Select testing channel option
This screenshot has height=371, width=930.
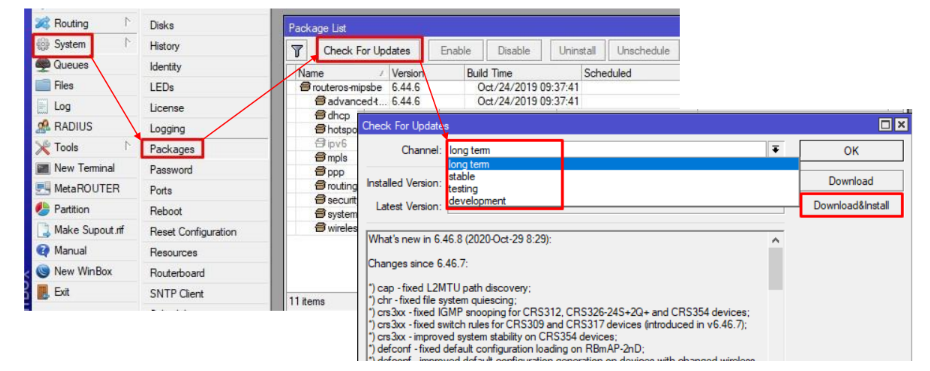pos(463,188)
